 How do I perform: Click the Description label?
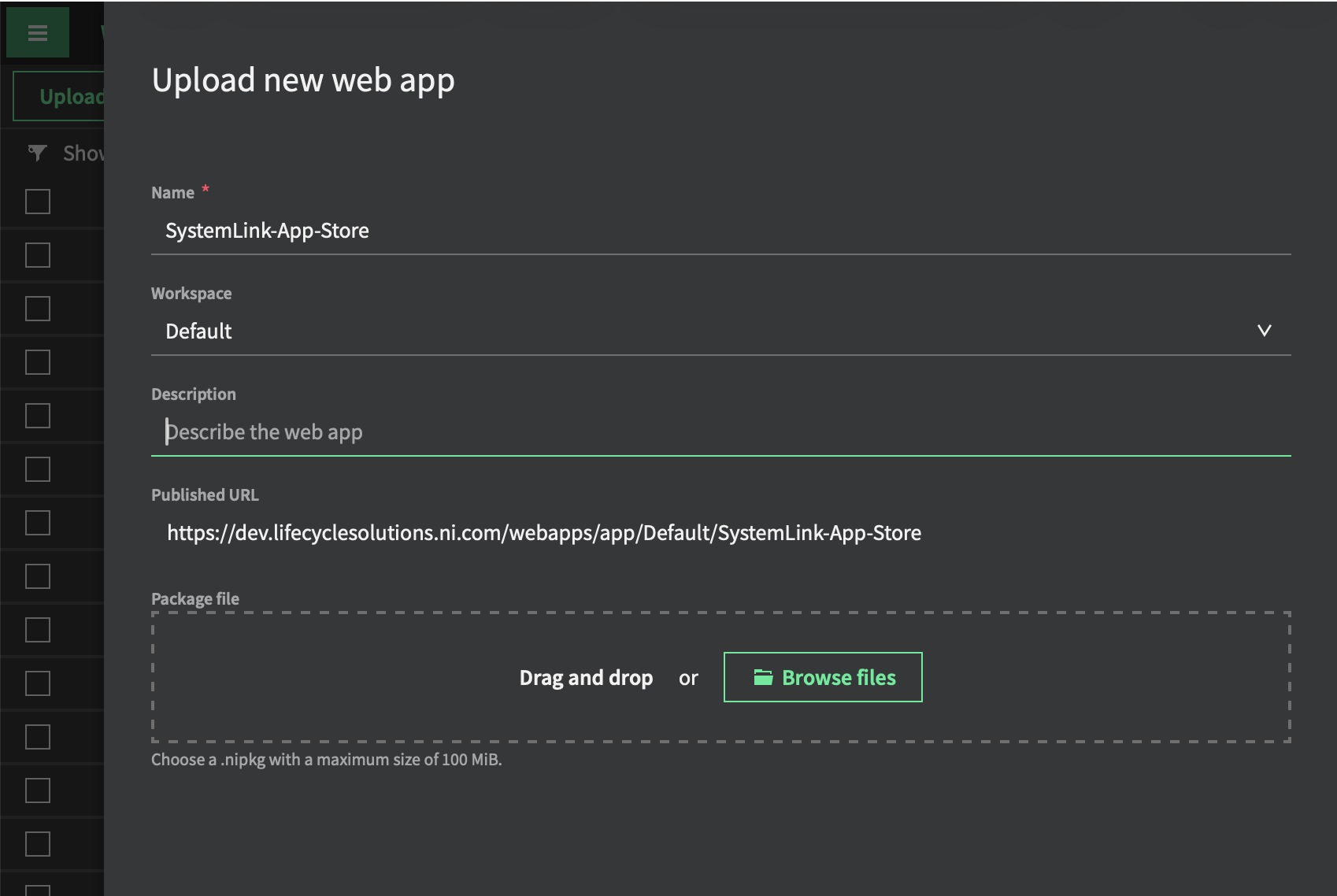[194, 394]
